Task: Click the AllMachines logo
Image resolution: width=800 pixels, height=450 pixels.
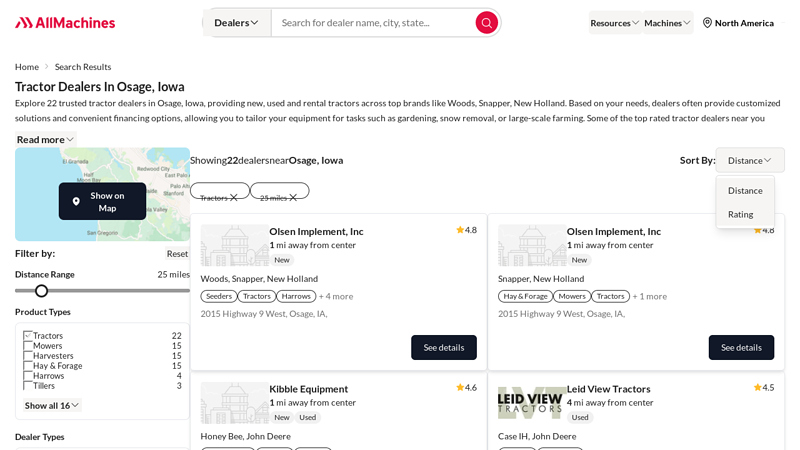Action: pyautogui.click(x=65, y=22)
